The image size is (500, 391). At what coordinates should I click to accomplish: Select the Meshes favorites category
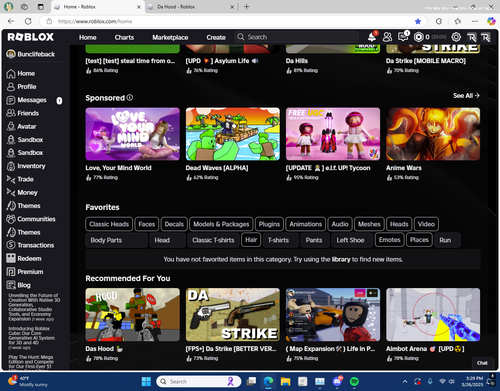click(x=369, y=224)
